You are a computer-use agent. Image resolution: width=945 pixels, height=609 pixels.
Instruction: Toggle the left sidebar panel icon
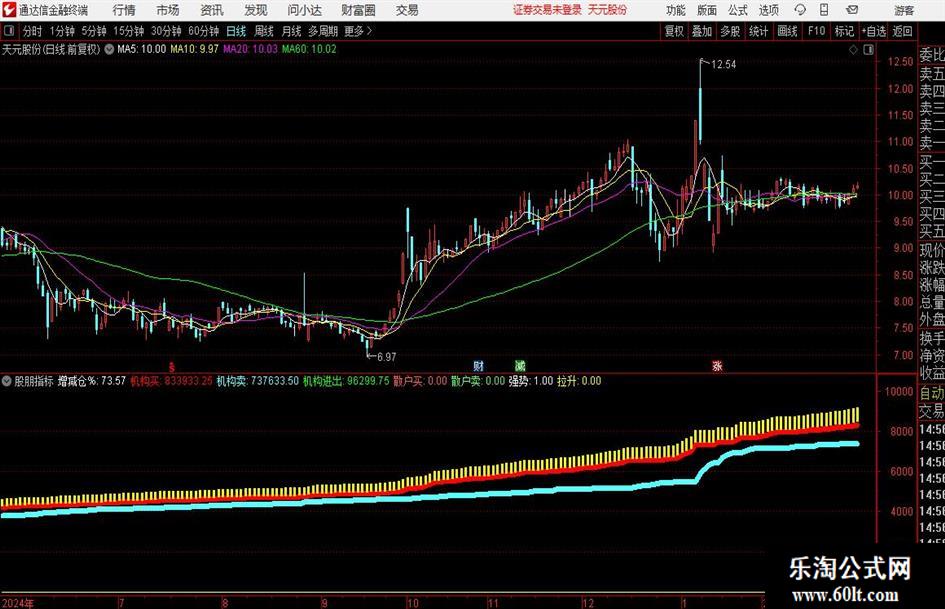point(8,31)
